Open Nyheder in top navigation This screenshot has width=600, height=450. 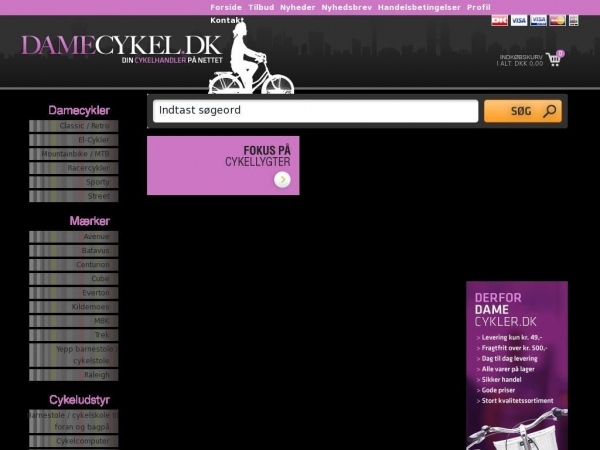click(x=298, y=7)
